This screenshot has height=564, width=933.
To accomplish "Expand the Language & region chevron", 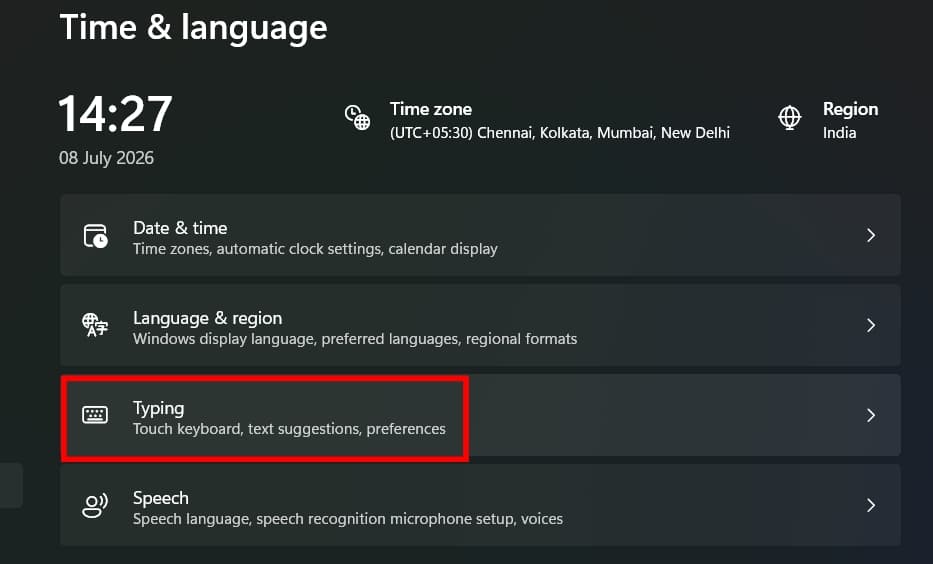I will point(871,325).
